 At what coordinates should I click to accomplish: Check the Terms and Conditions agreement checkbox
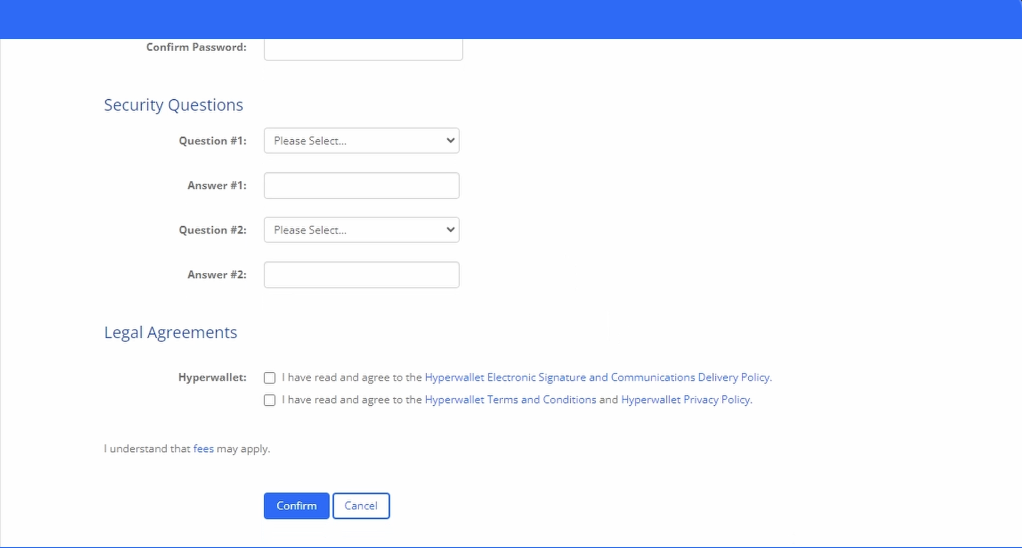pos(270,400)
